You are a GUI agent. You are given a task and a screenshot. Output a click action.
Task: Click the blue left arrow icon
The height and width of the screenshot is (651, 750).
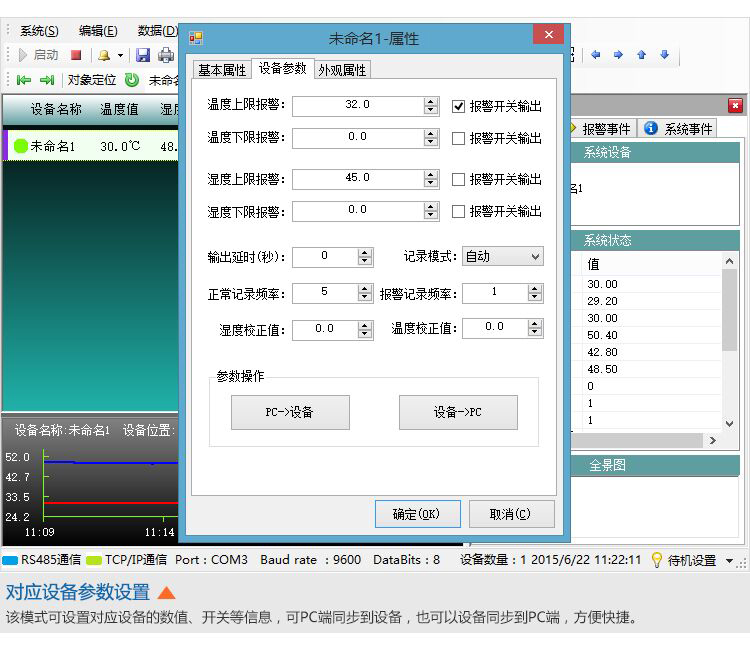596,55
